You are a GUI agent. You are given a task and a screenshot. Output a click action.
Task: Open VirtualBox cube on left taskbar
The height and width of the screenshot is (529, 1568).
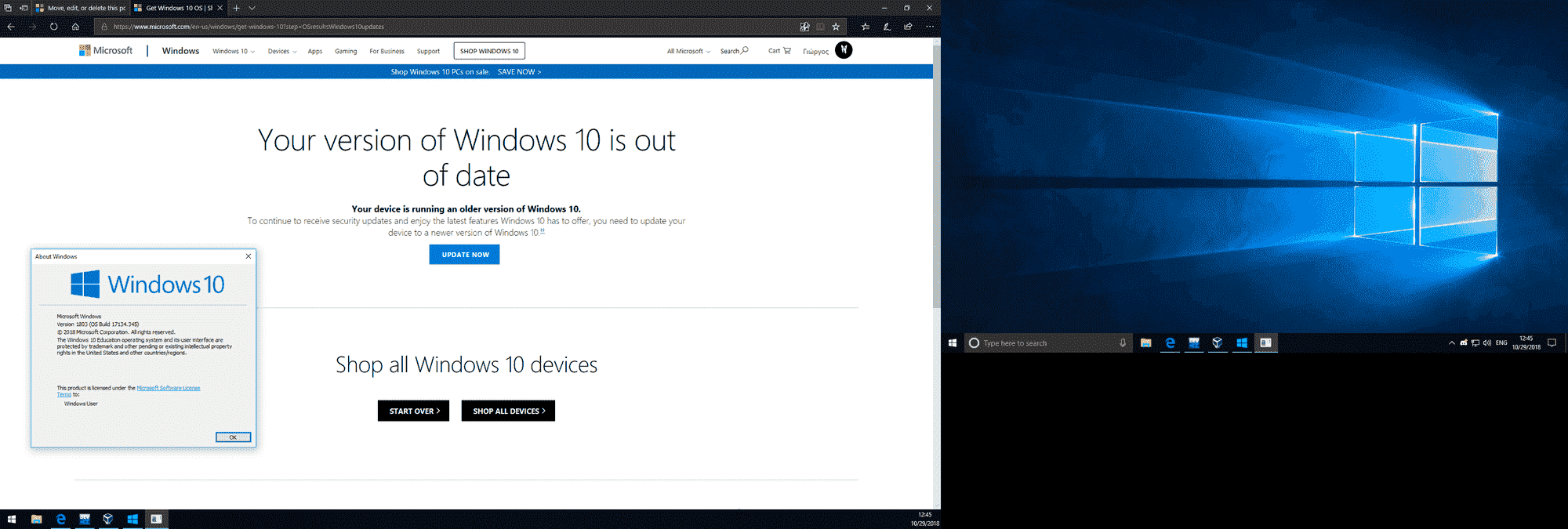click(108, 519)
